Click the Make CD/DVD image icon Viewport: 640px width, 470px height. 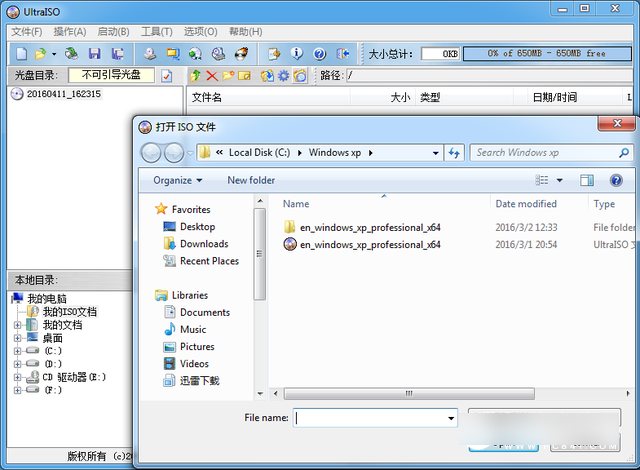(150, 53)
